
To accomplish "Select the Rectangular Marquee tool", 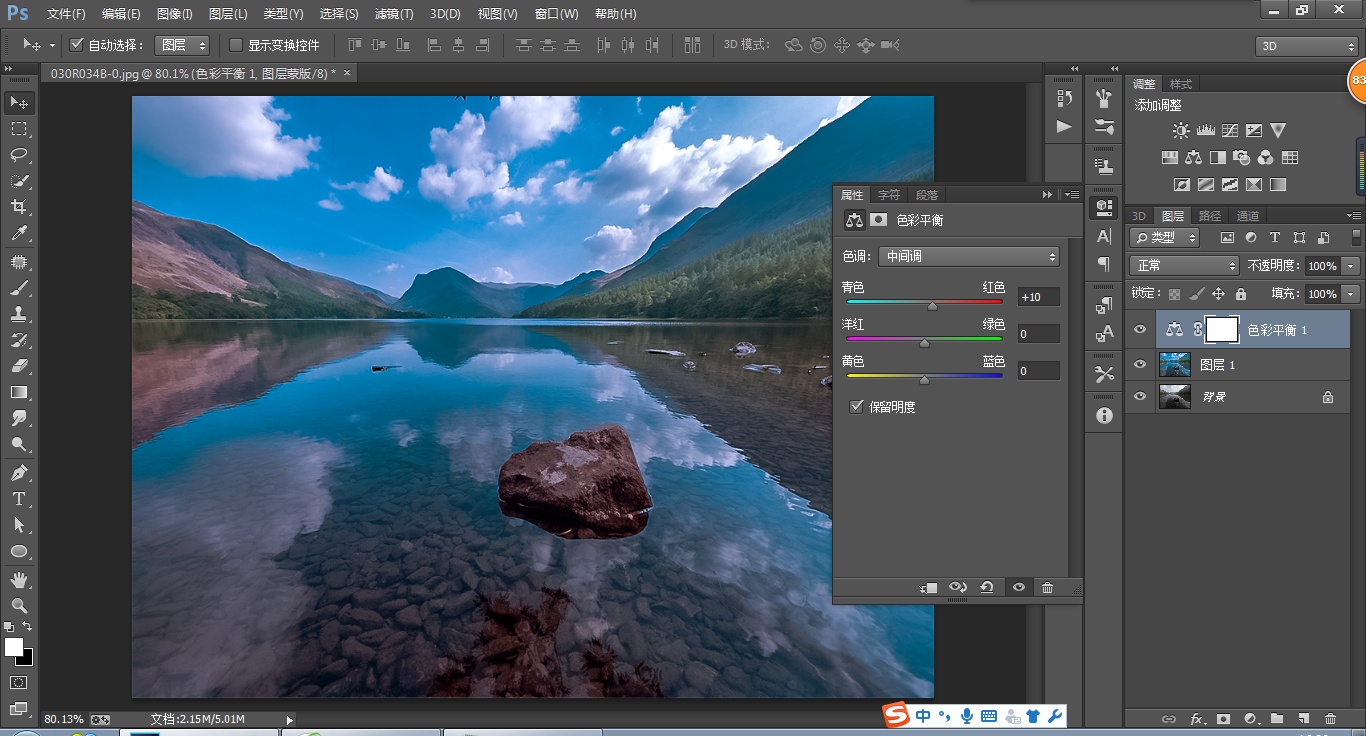I will 19,129.
